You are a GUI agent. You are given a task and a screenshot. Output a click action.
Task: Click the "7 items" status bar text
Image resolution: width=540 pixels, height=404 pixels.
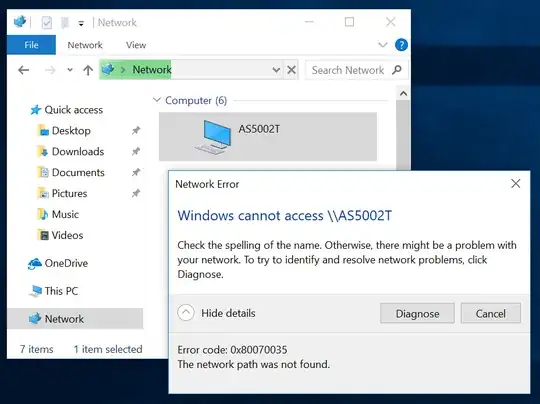click(x=37, y=349)
